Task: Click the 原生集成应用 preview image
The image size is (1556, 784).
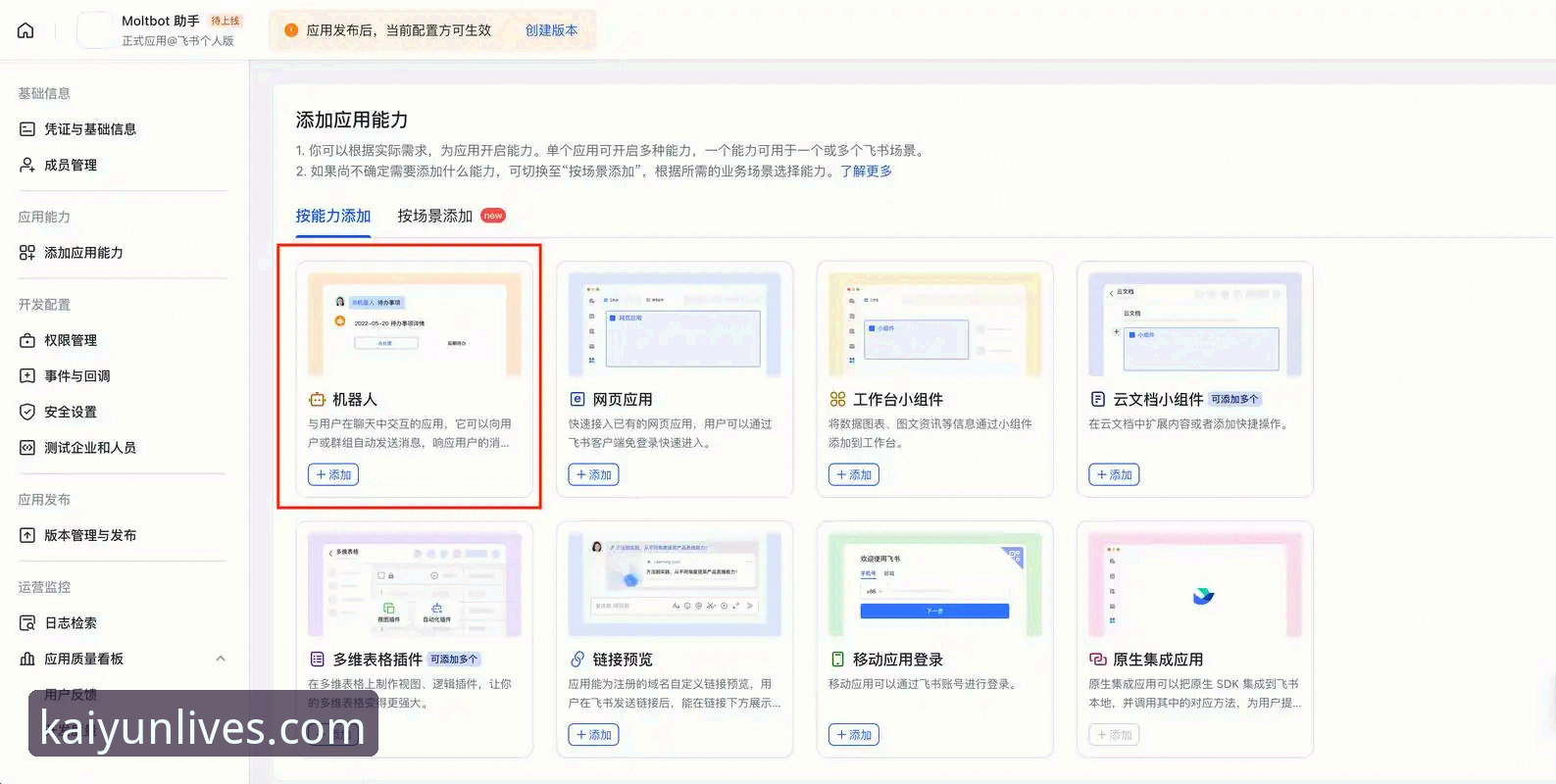Action: [x=1195, y=585]
